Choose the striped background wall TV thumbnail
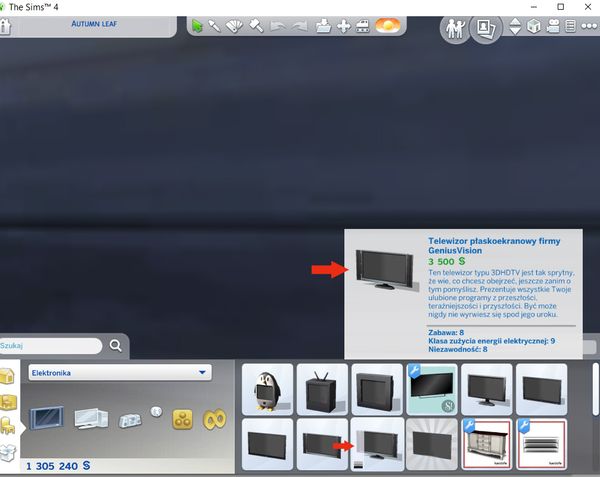600x477 pixels. click(432, 444)
